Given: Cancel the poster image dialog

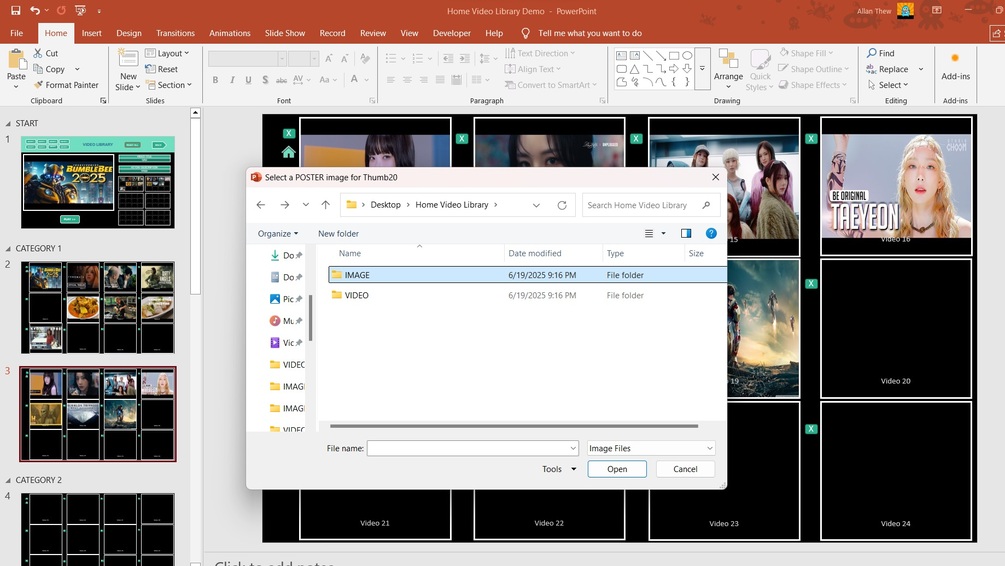Looking at the screenshot, I should pyautogui.click(x=685, y=469).
